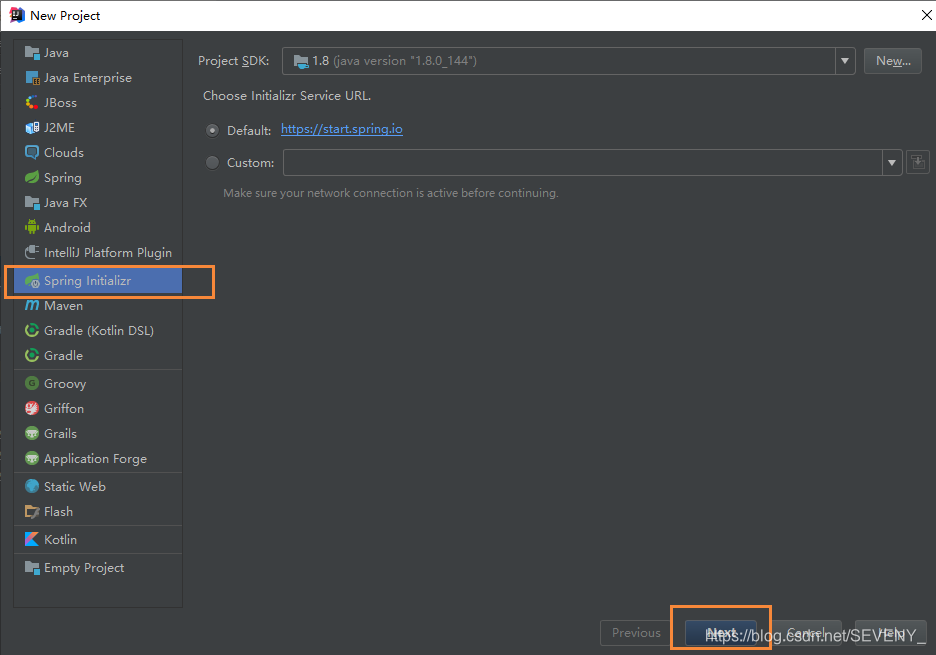Screen dimensions: 936x655
Task: Close the New Project dialog
Action: pyautogui.click(x=926, y=15)
